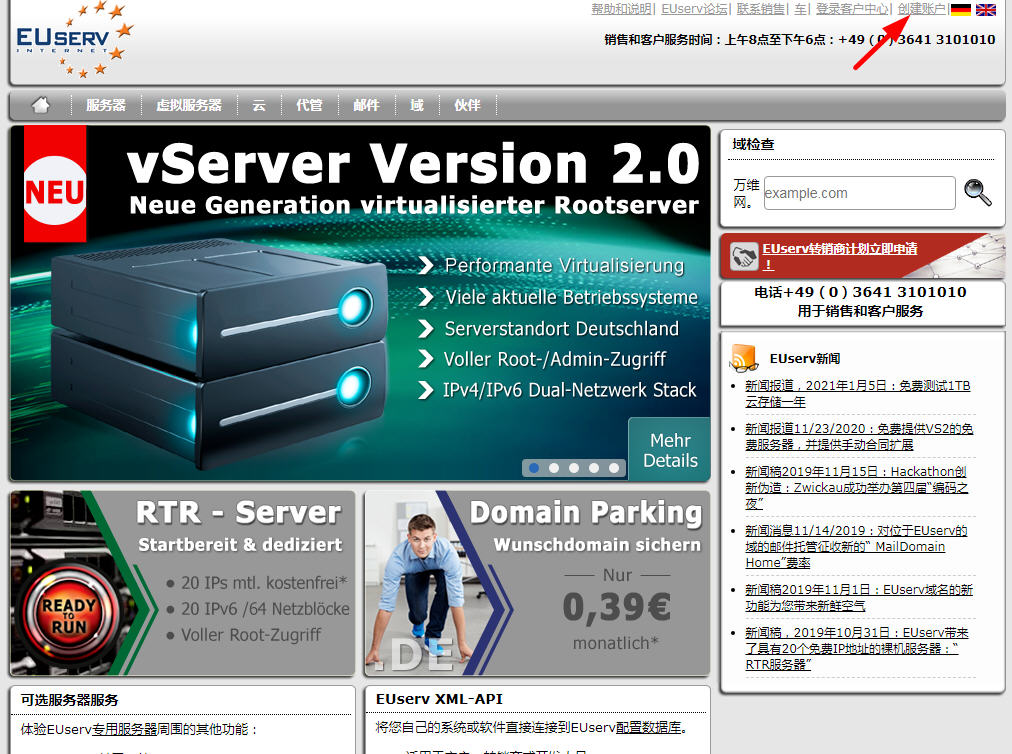Select 代管 in the navigation bar
The image size is (1012, 754).
309,105
